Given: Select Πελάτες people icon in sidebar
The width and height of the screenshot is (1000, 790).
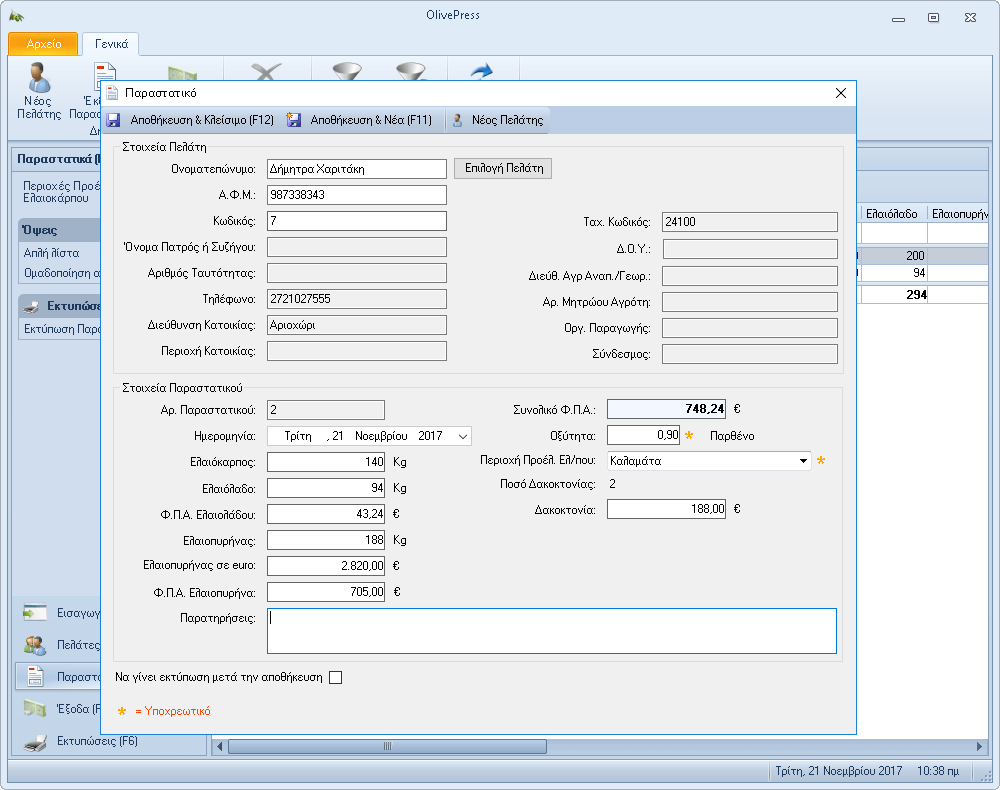Looking at the screenshot, I should pos(35,645).
